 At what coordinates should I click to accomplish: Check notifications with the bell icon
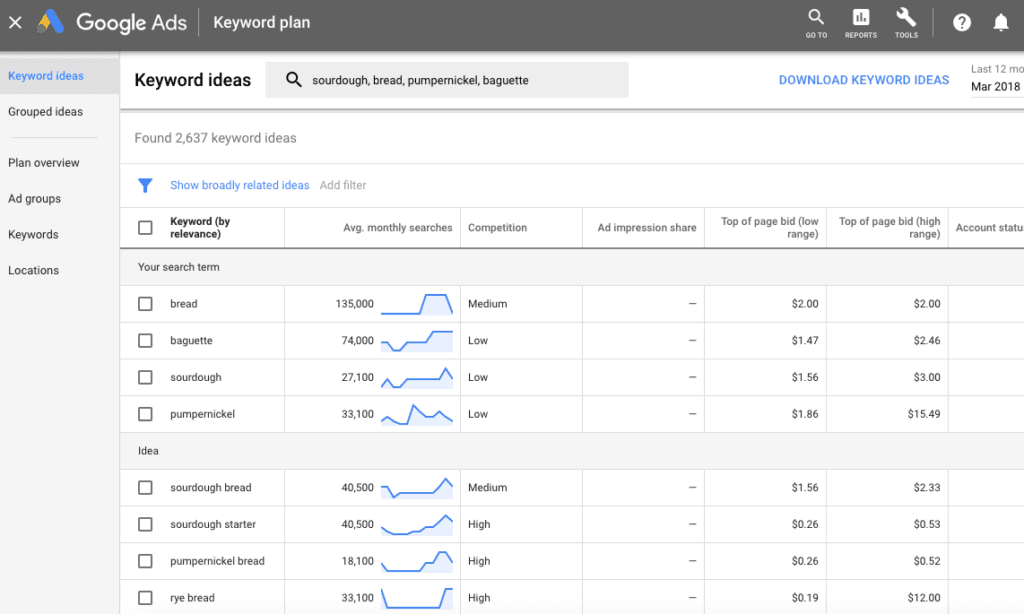click(x=1001, y=21)
